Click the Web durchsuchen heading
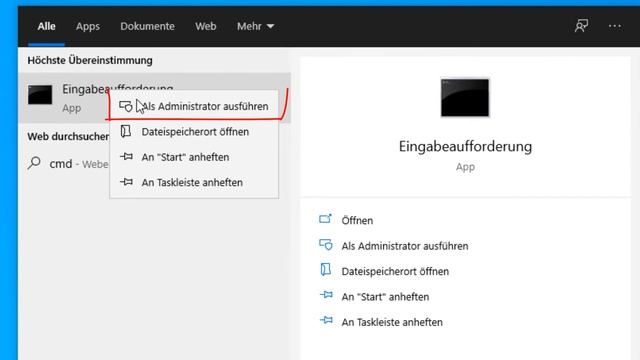The image size is (640, 360). tap(68, 136)
